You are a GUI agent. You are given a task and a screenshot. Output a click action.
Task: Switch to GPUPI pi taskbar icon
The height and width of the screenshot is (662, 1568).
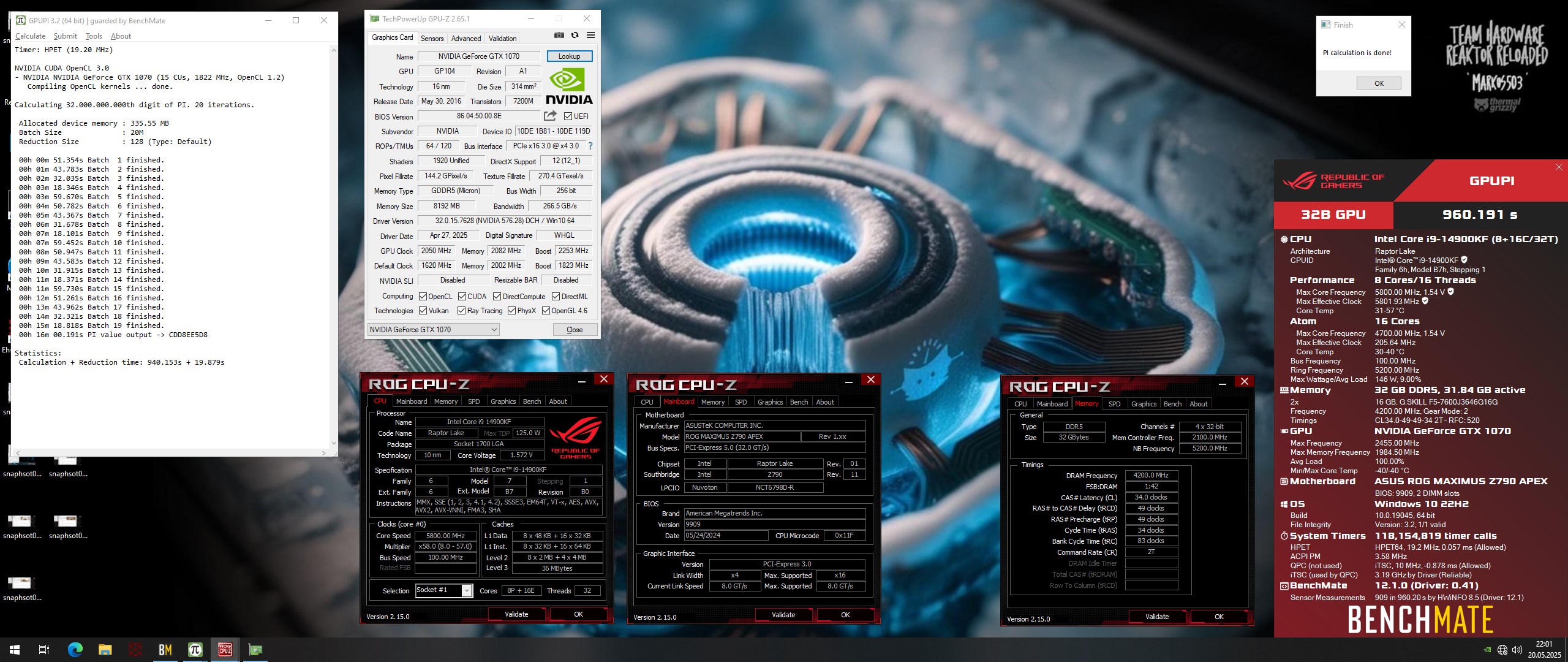click(195, 650)
